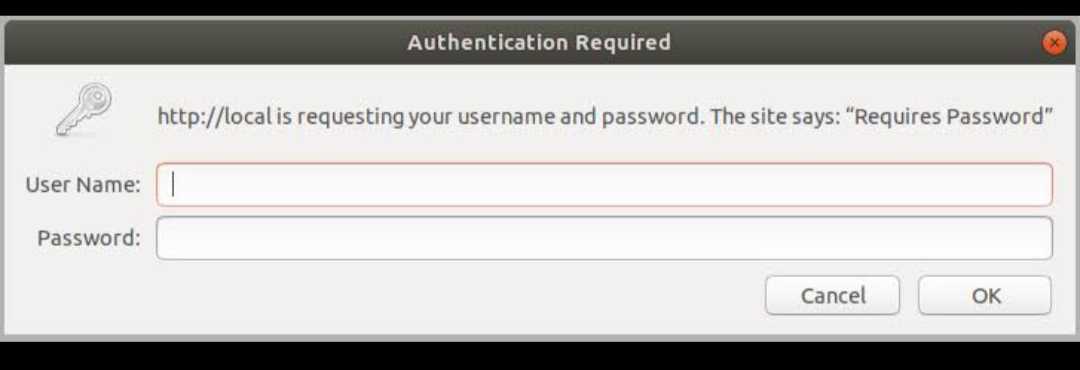Click the black background below the dialog

click(x=540, y=355)
